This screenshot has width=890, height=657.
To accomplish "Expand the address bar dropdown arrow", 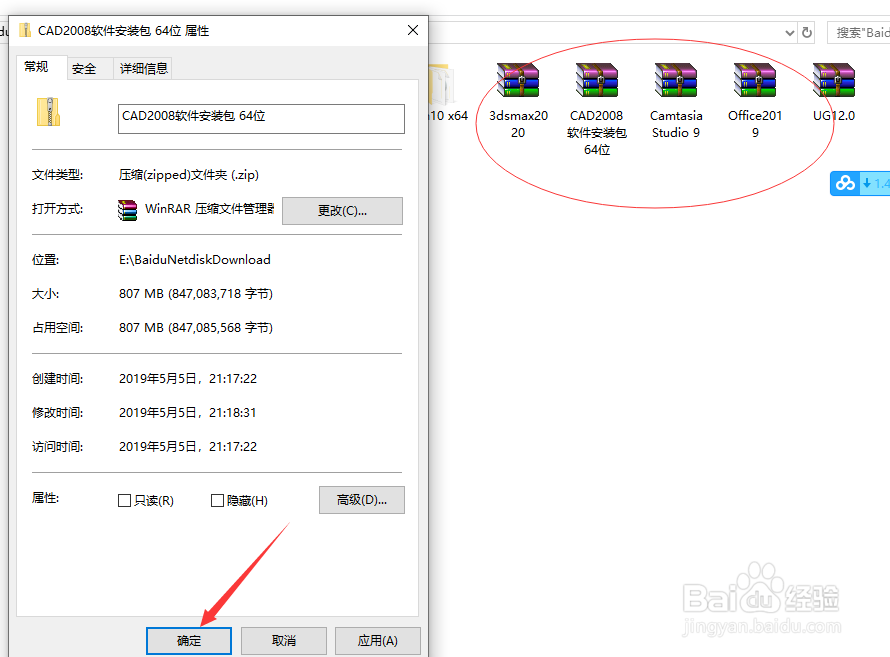I will pyautogui.click(x=789, y=32).
